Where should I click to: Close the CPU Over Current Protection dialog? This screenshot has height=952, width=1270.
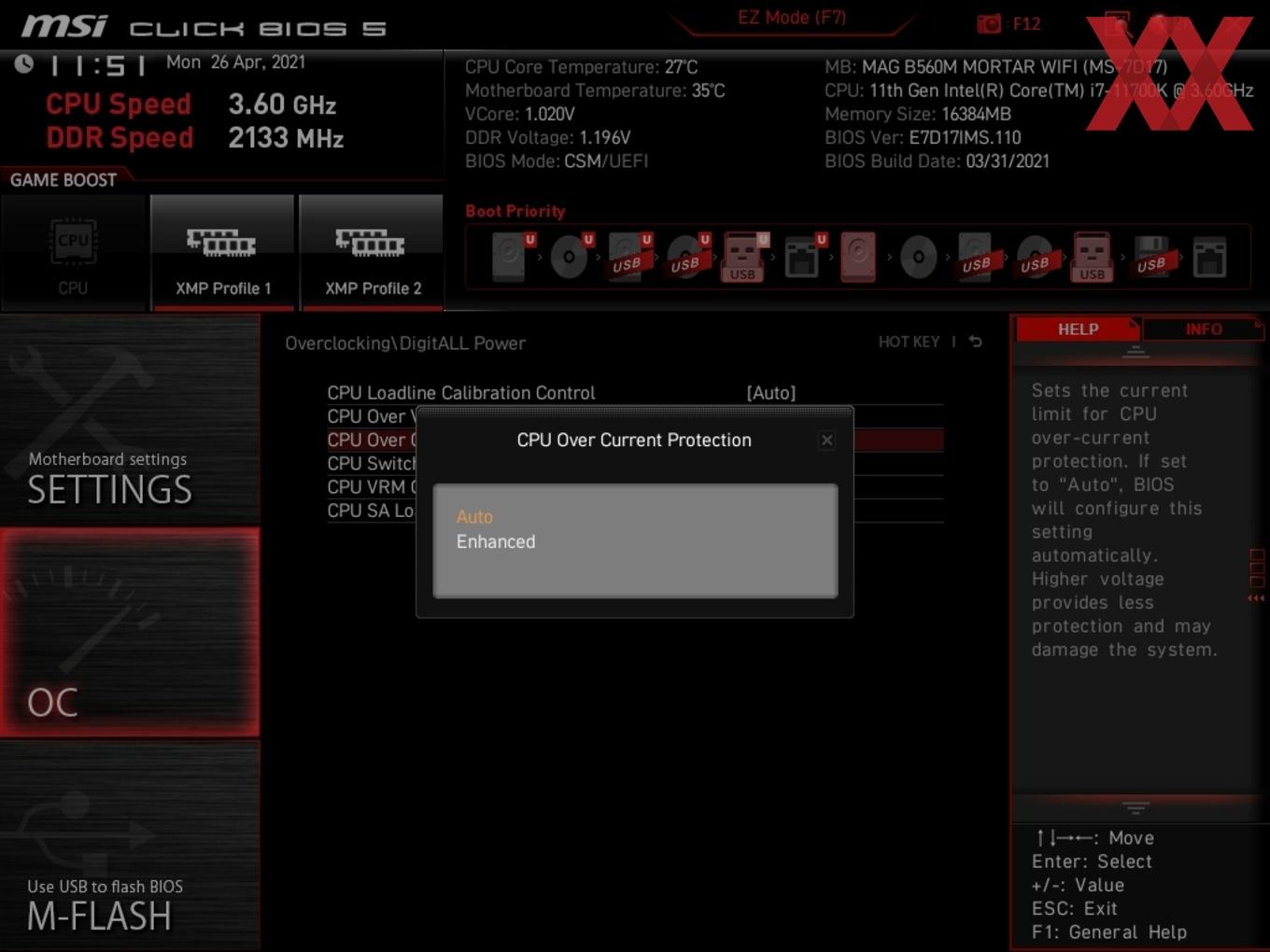click(826, 441)
